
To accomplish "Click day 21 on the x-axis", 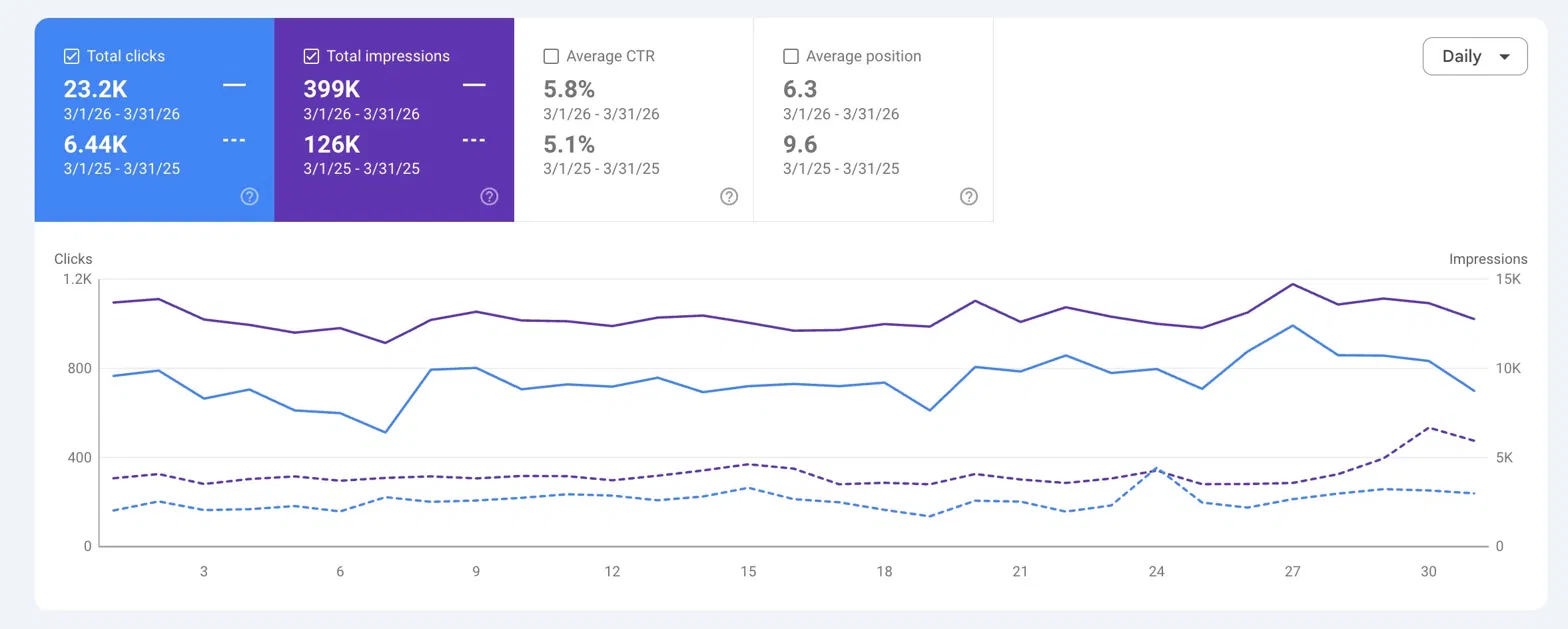I will tap(1020, 572).
